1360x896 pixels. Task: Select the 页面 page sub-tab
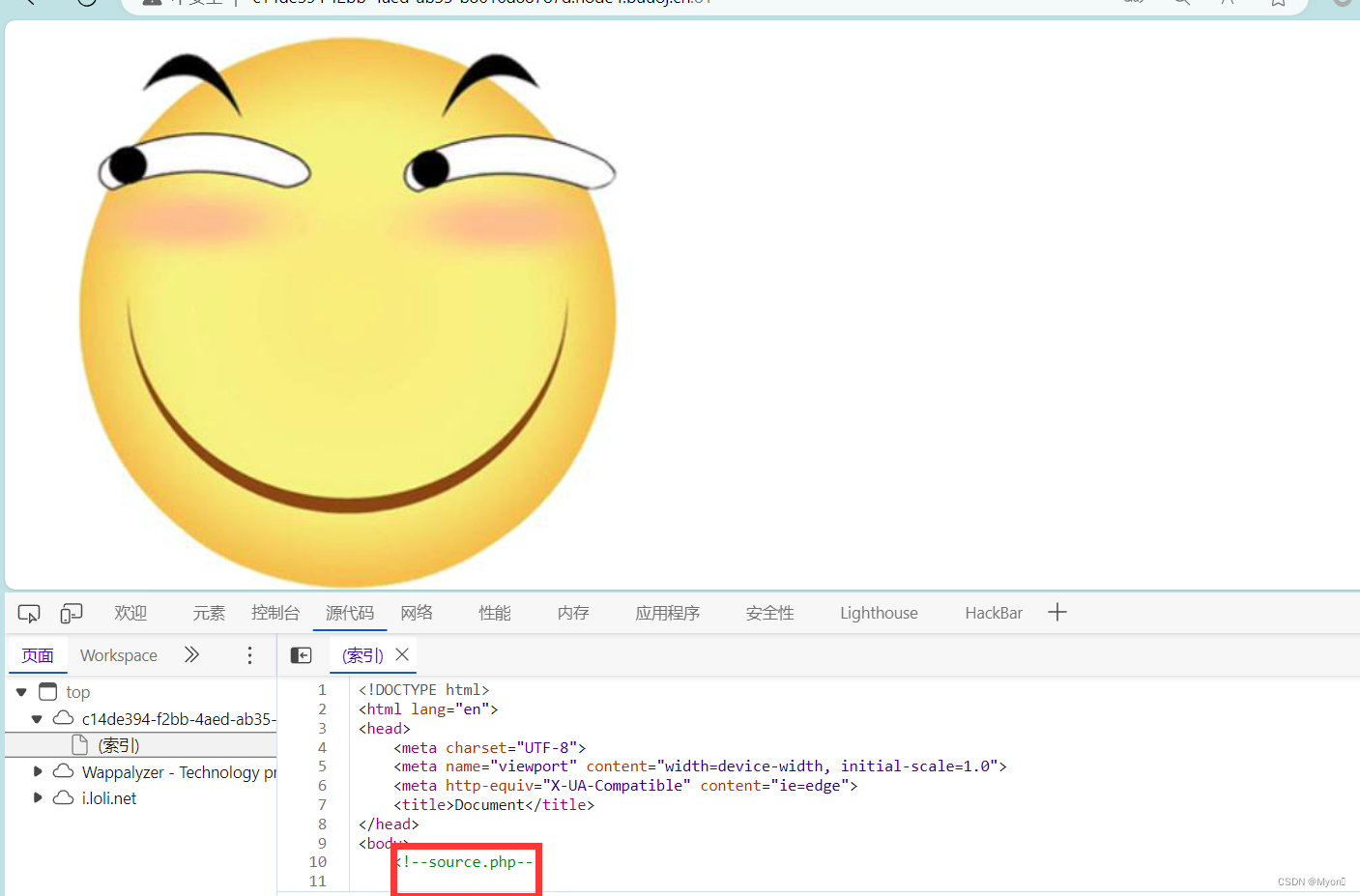38,655
